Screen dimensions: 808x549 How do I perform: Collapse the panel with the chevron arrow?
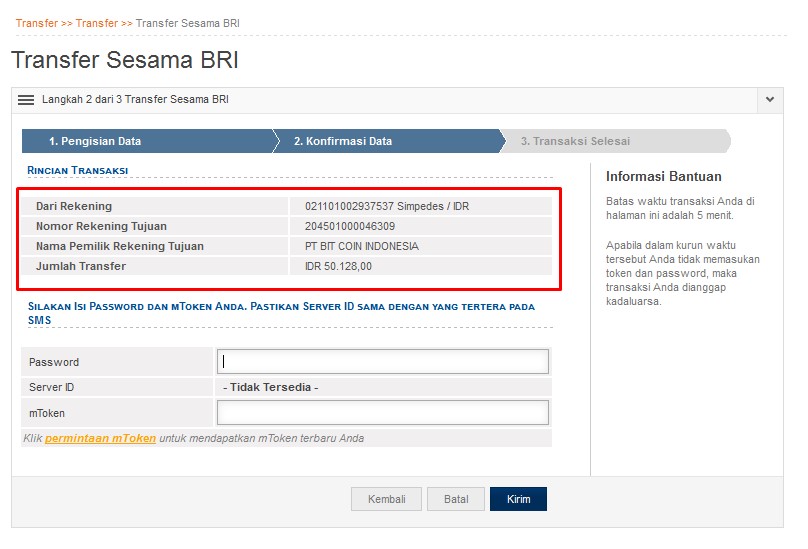tap(770, 100)
